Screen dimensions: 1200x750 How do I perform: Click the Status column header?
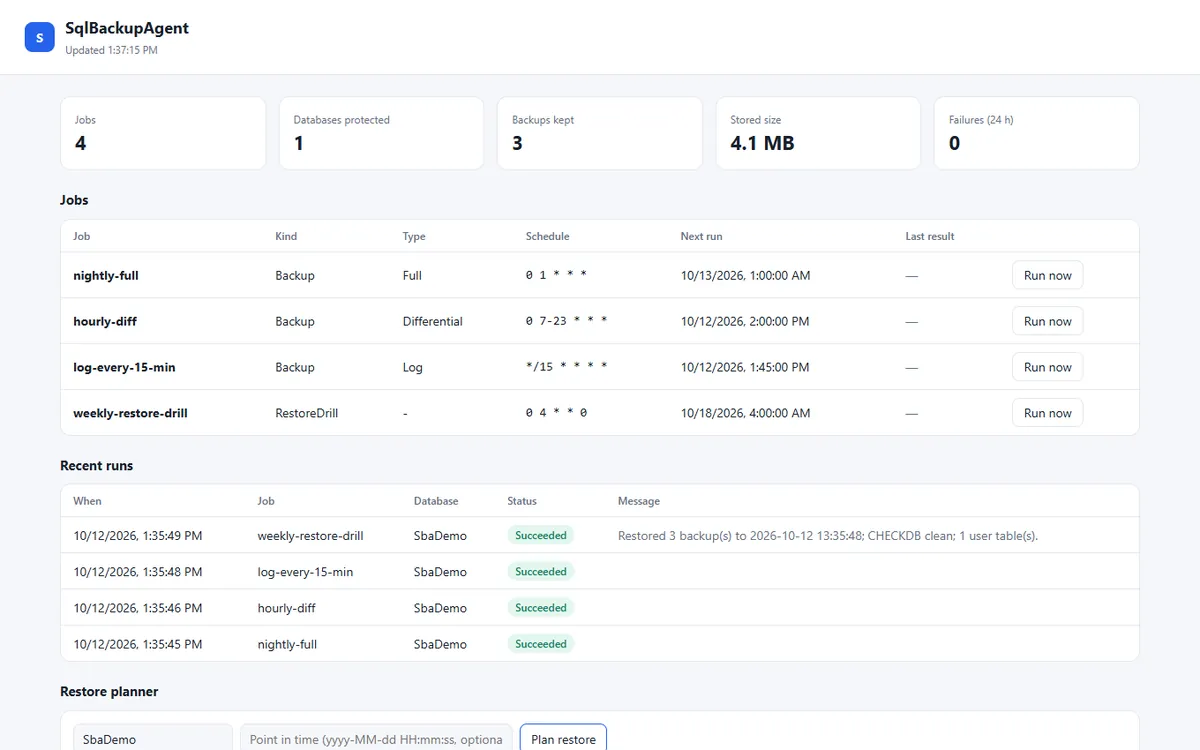(x=522, y=501)
